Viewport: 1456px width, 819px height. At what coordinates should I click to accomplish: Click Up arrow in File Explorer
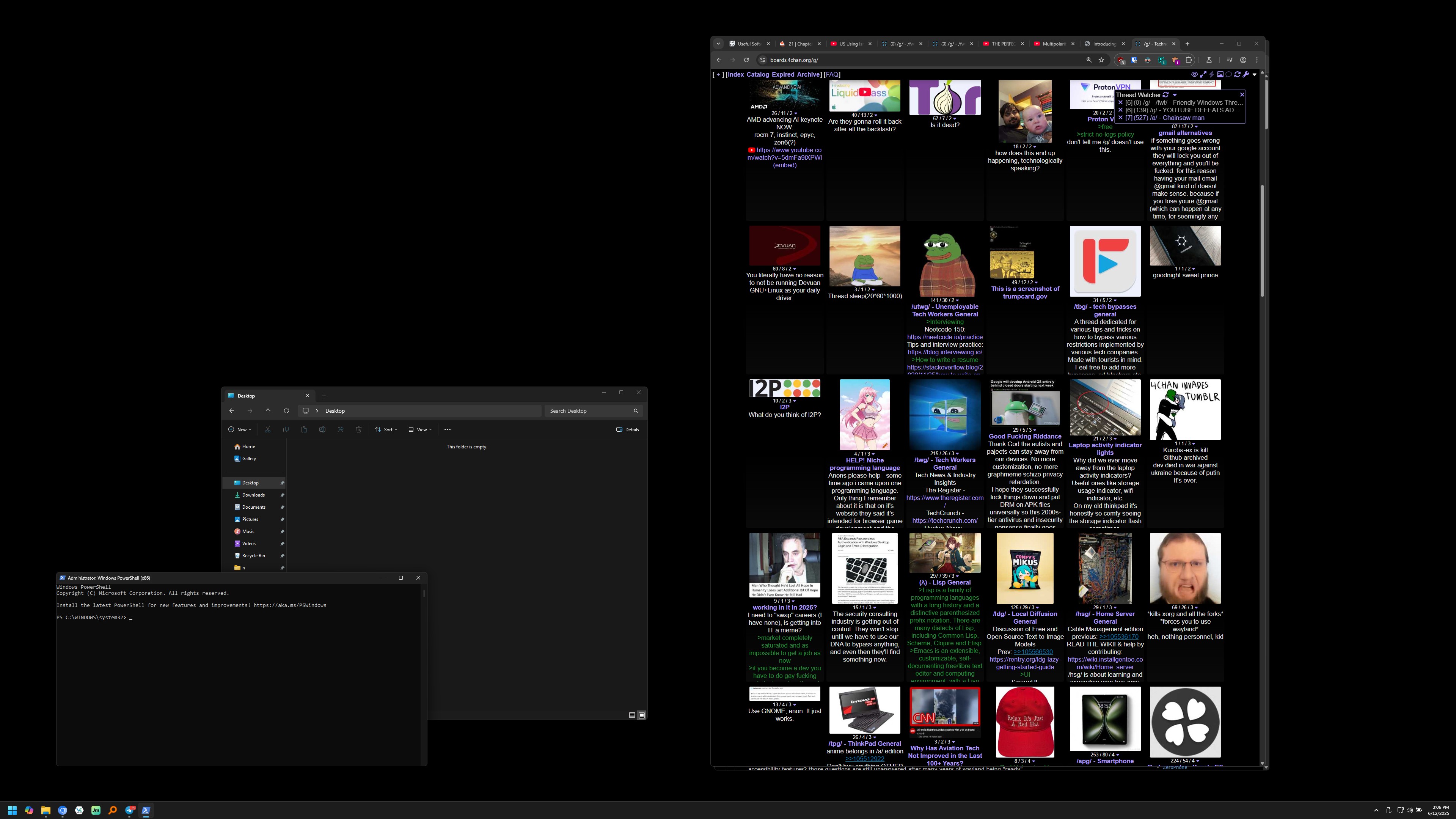click(x=268, y=411)
